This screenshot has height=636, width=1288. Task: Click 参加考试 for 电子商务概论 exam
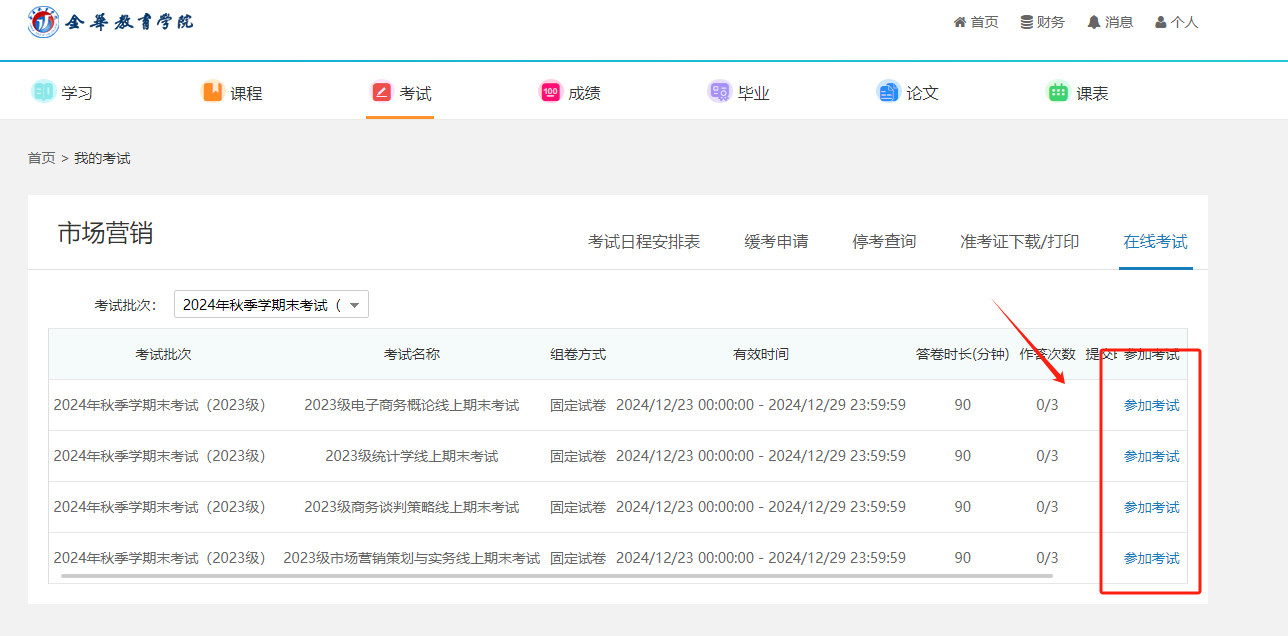tap(1151, 406)
